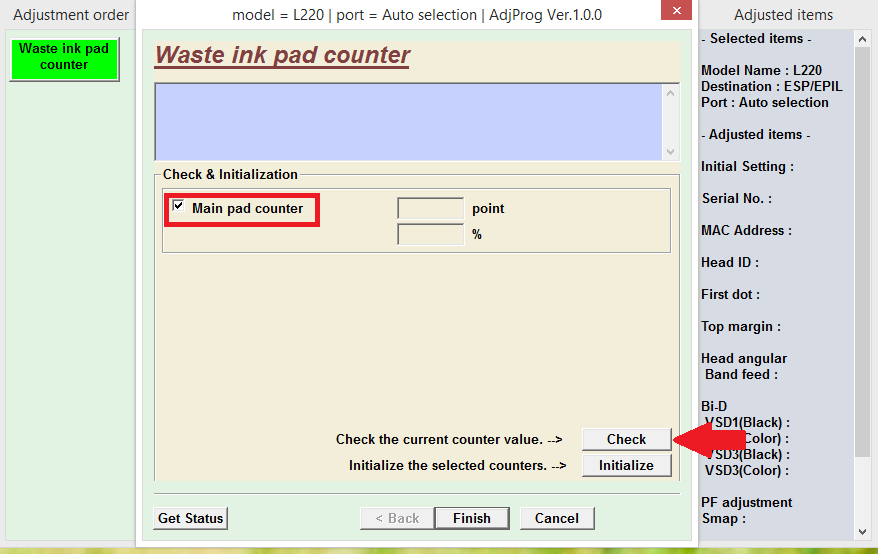Click the Adjusted items panel scrollbar track

(862, 285)
